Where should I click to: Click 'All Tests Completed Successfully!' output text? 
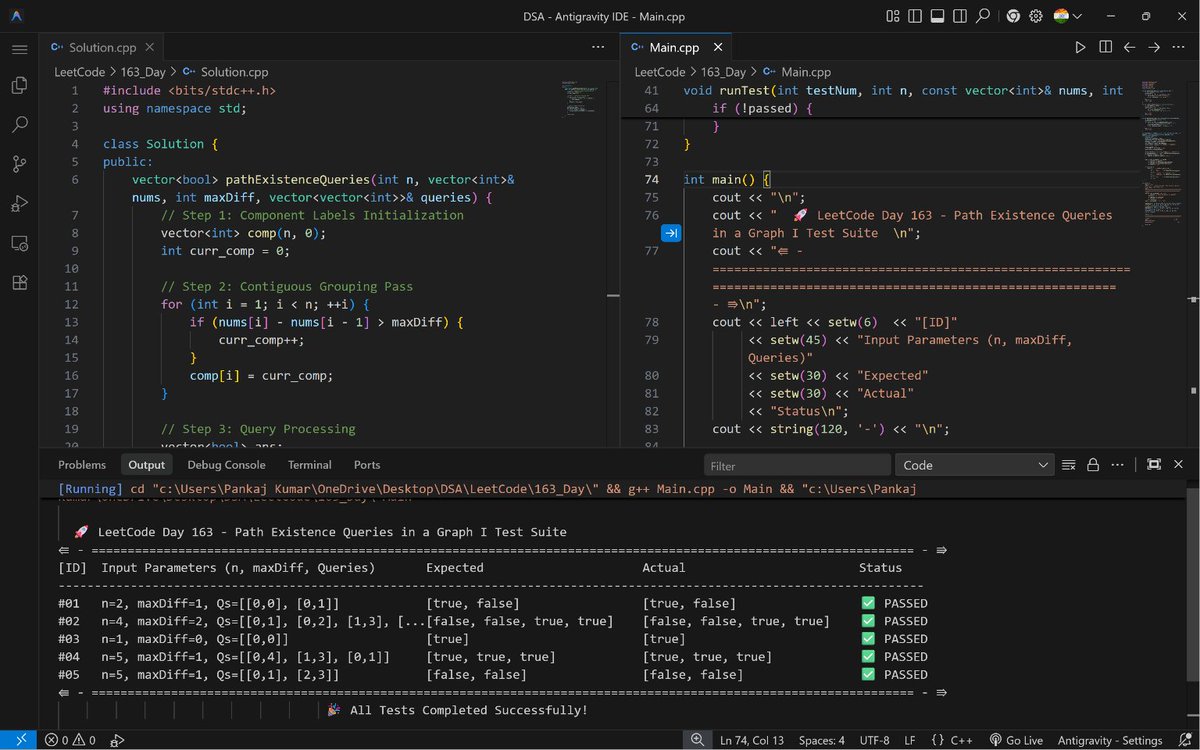point(469,710)
